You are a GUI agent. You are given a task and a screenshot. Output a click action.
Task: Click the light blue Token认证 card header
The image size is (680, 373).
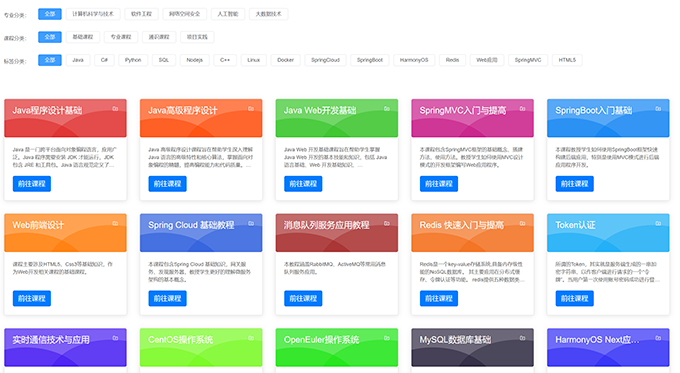(x=608, y=232)
